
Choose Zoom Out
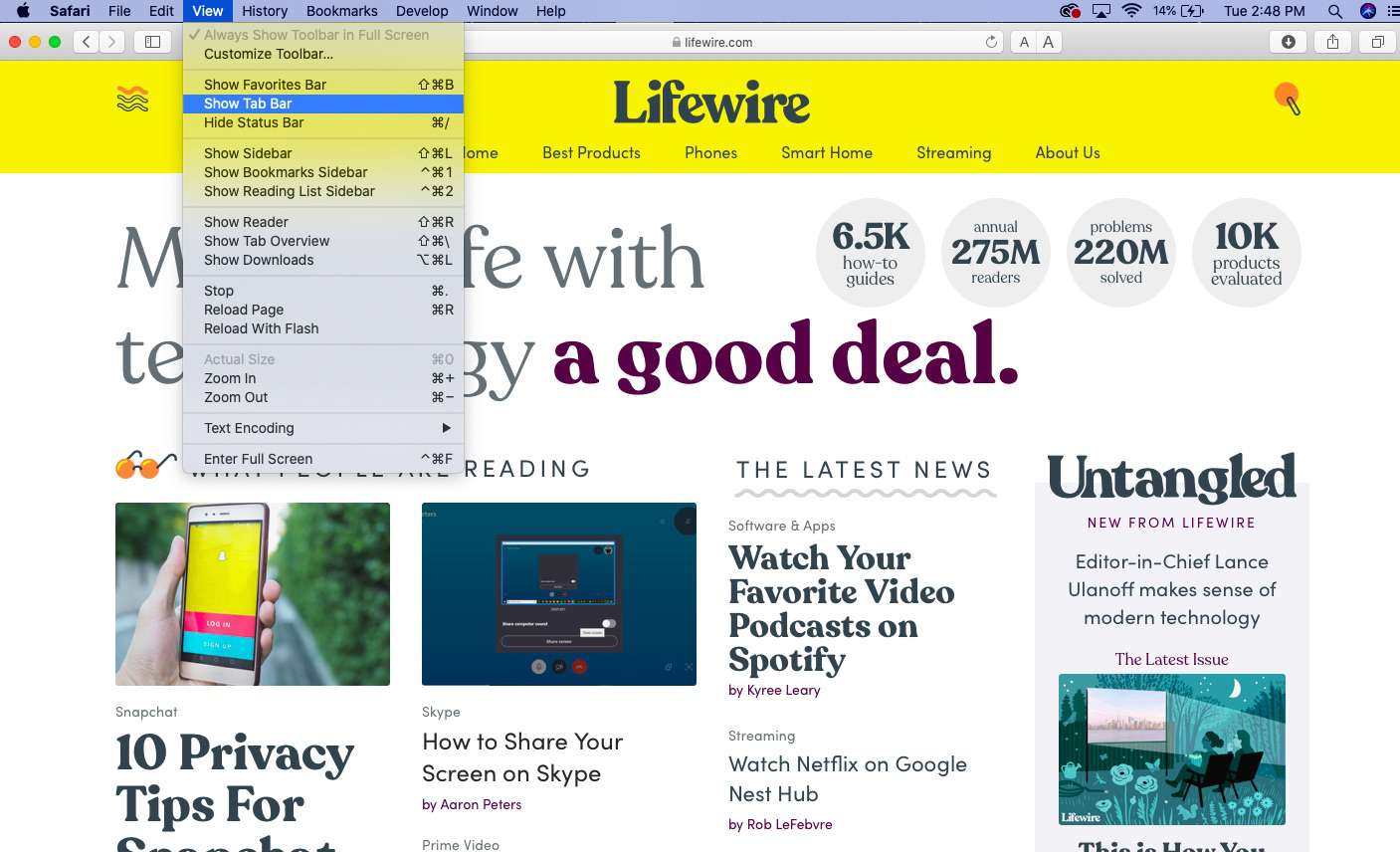(323, 397)
